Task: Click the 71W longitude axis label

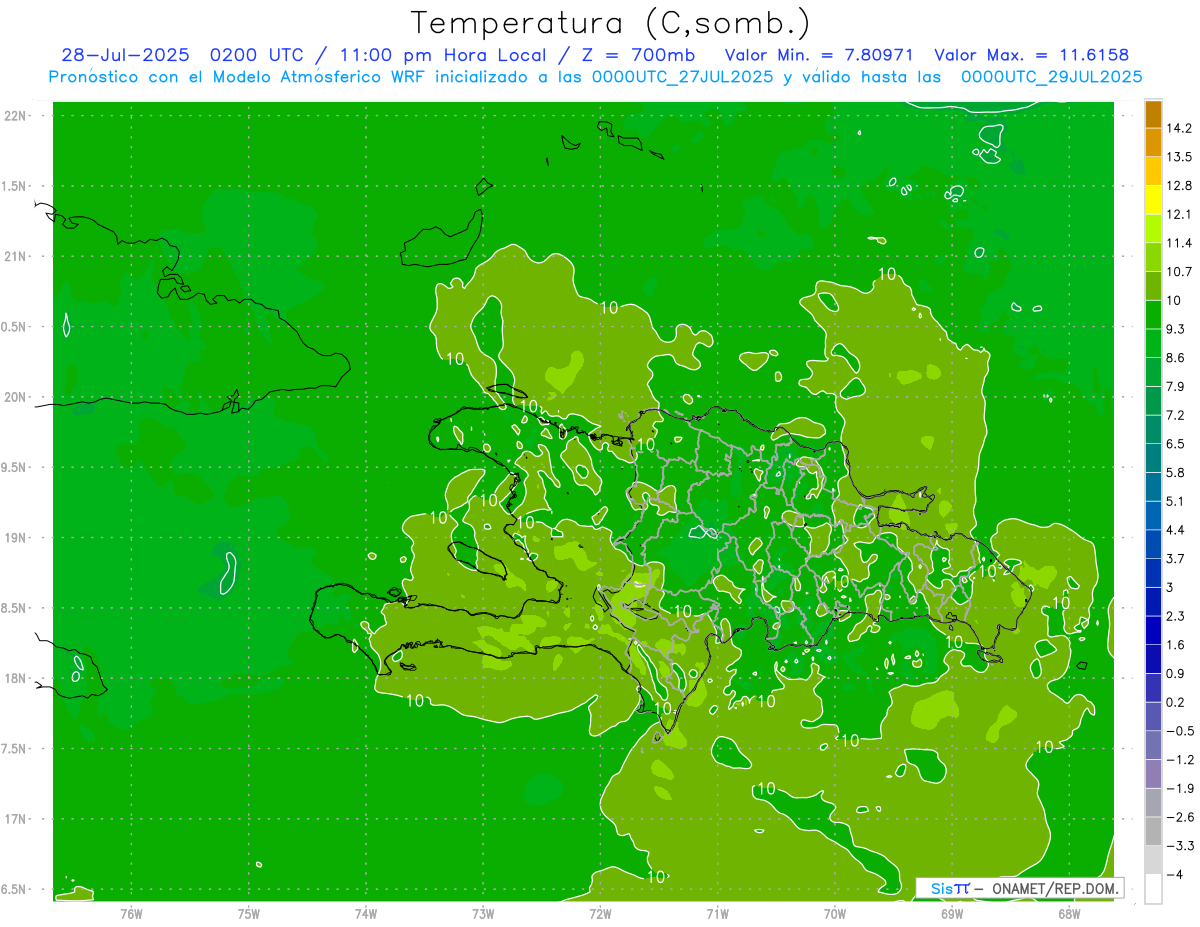Action: 717,913
